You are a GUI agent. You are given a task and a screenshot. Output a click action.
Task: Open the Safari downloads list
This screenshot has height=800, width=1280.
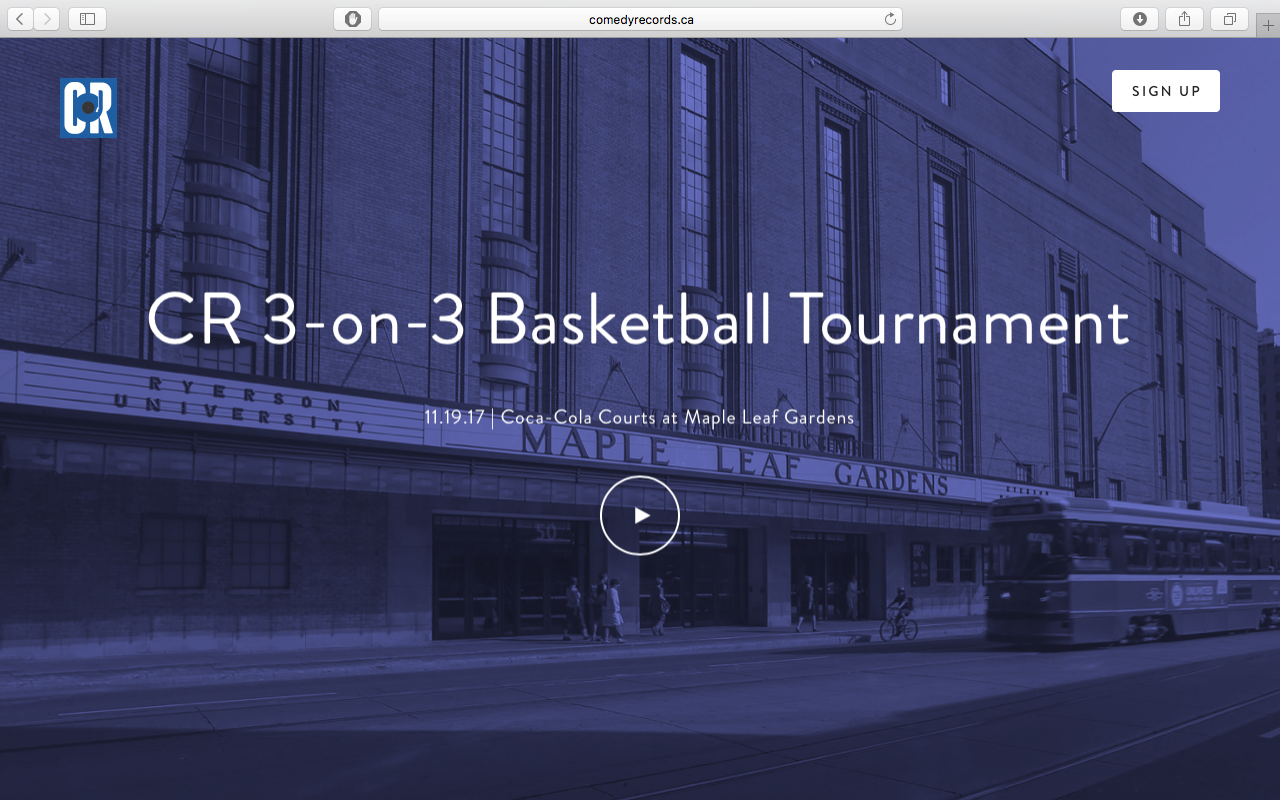tap(1139, 19)
